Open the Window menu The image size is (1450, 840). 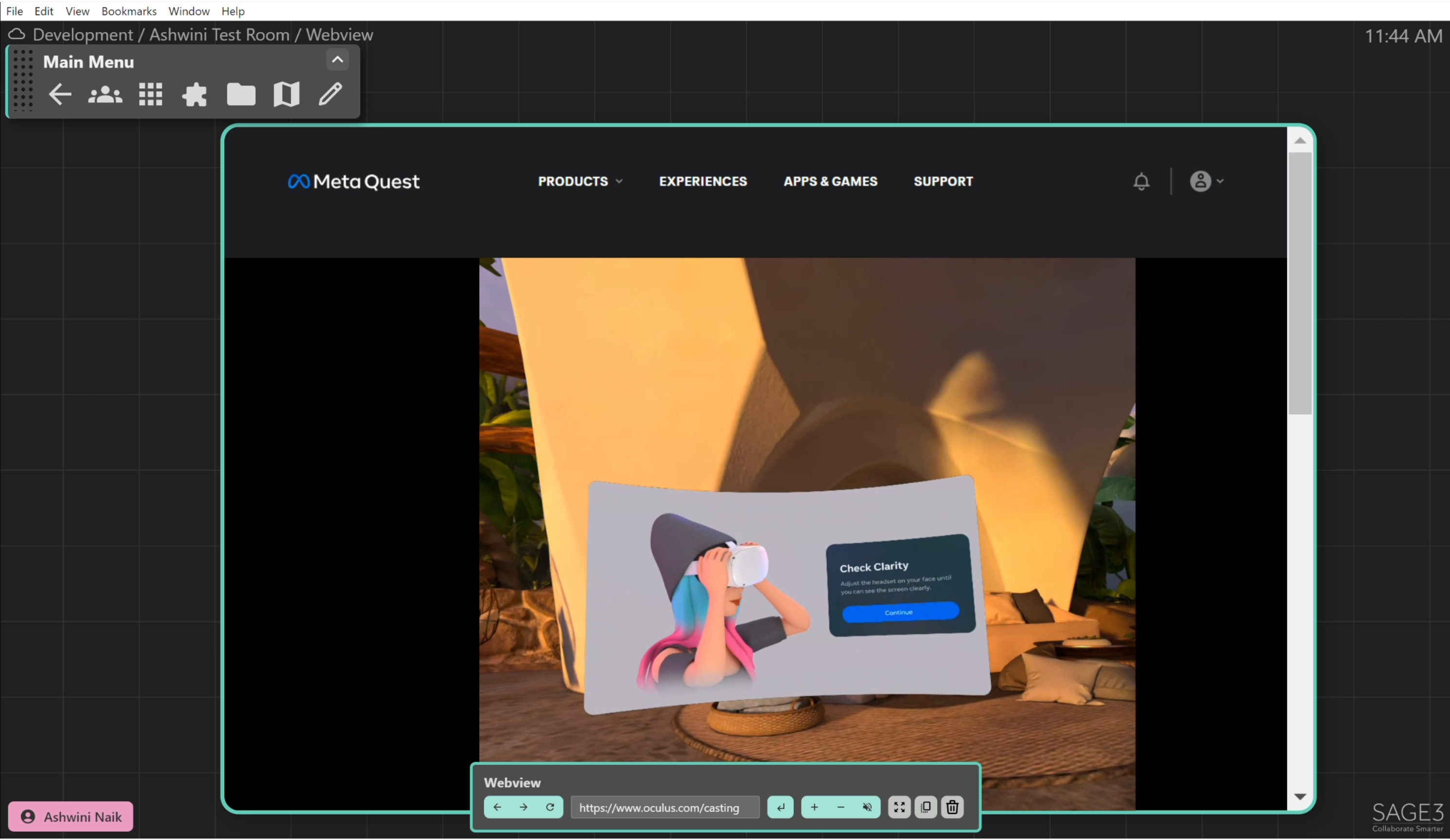[x=189, y=11]
